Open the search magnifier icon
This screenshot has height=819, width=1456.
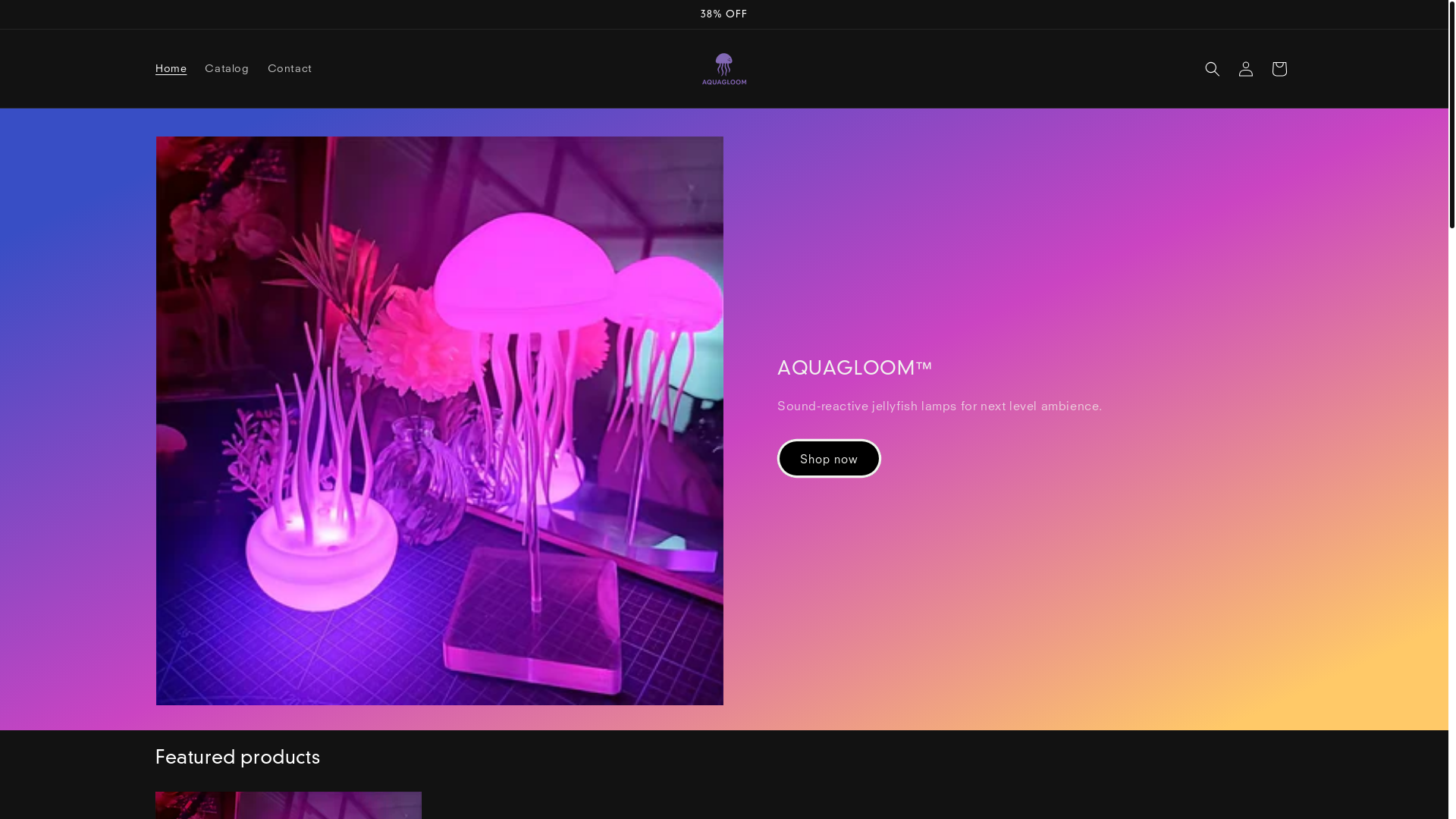[x=1212, y=69]
